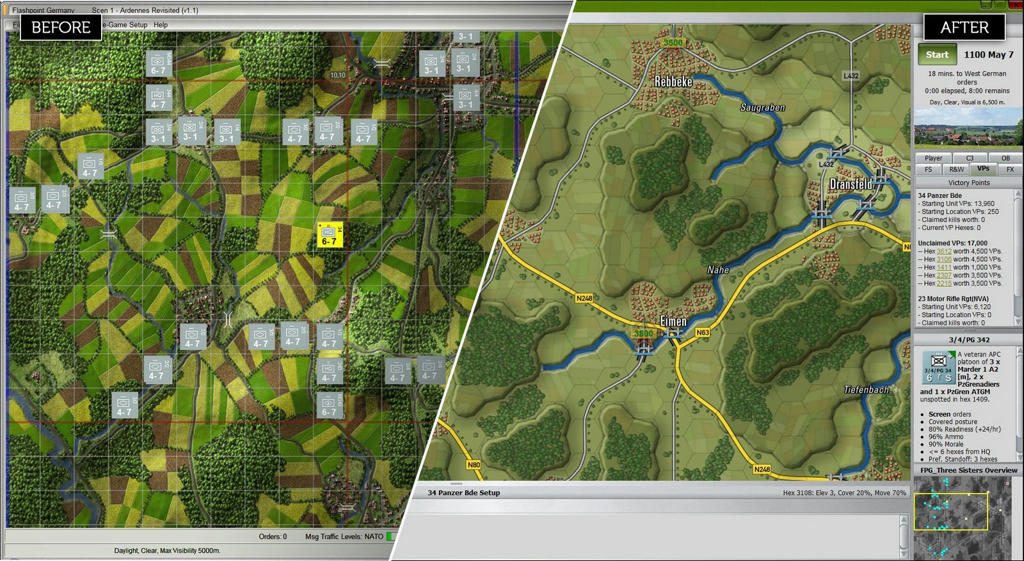Click the message log scrollbar below the map
Screen dimensions: 1024x561
pyautogui.click(x=904, y=537)
